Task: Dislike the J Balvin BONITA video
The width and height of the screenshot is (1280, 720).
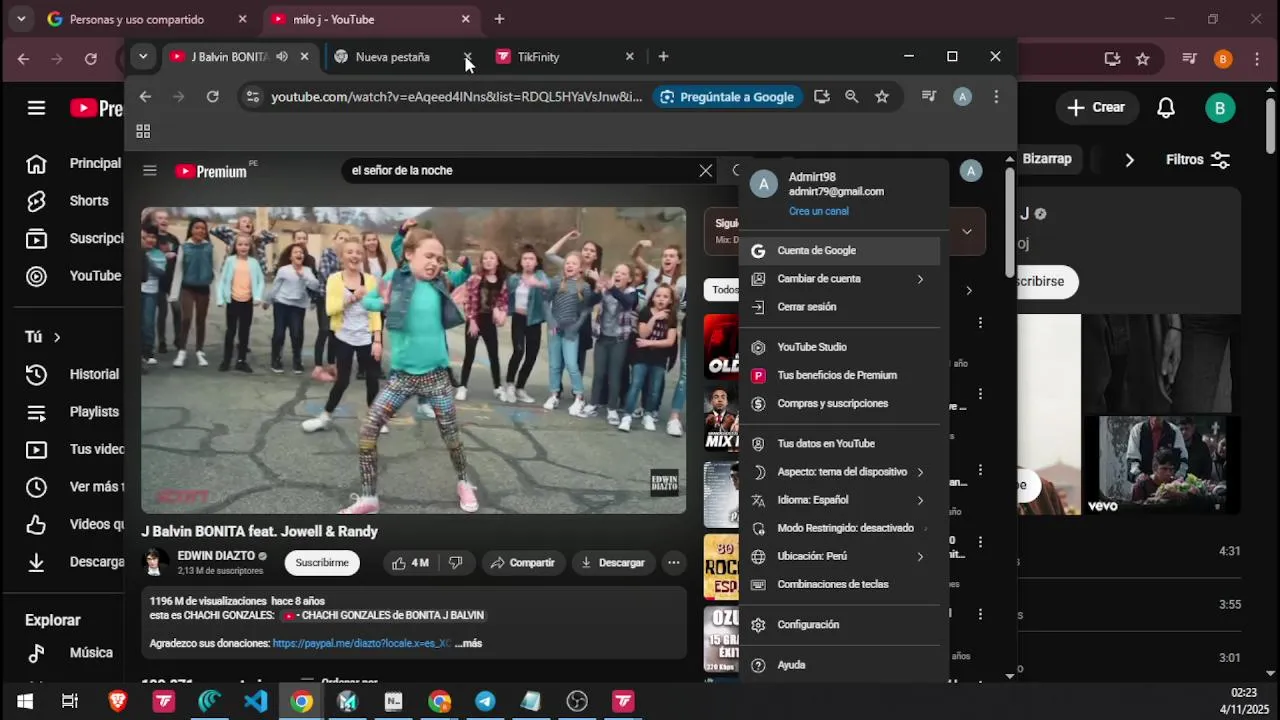Action: [x=456, y=563]
